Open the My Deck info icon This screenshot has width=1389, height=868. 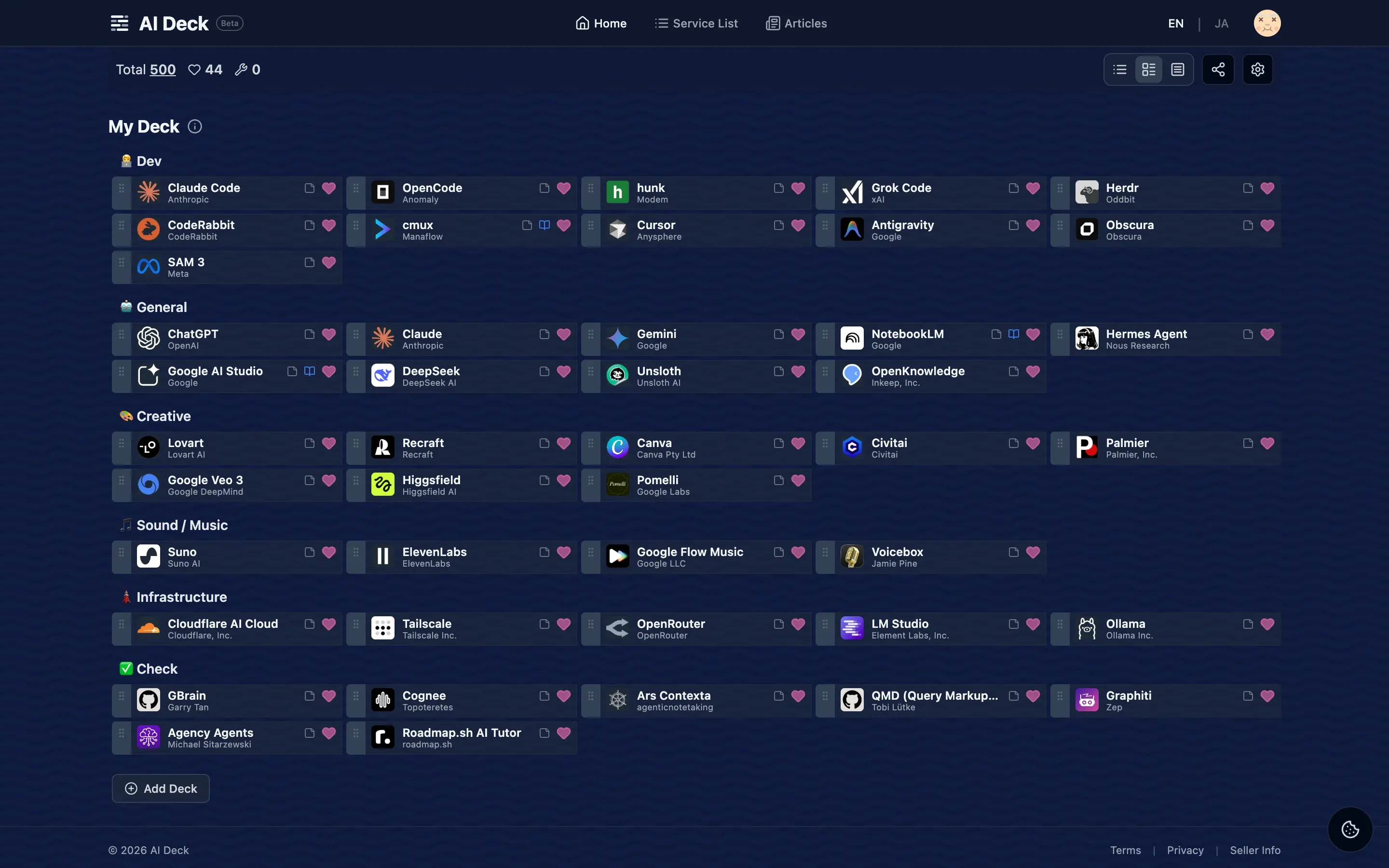point(195,126)
